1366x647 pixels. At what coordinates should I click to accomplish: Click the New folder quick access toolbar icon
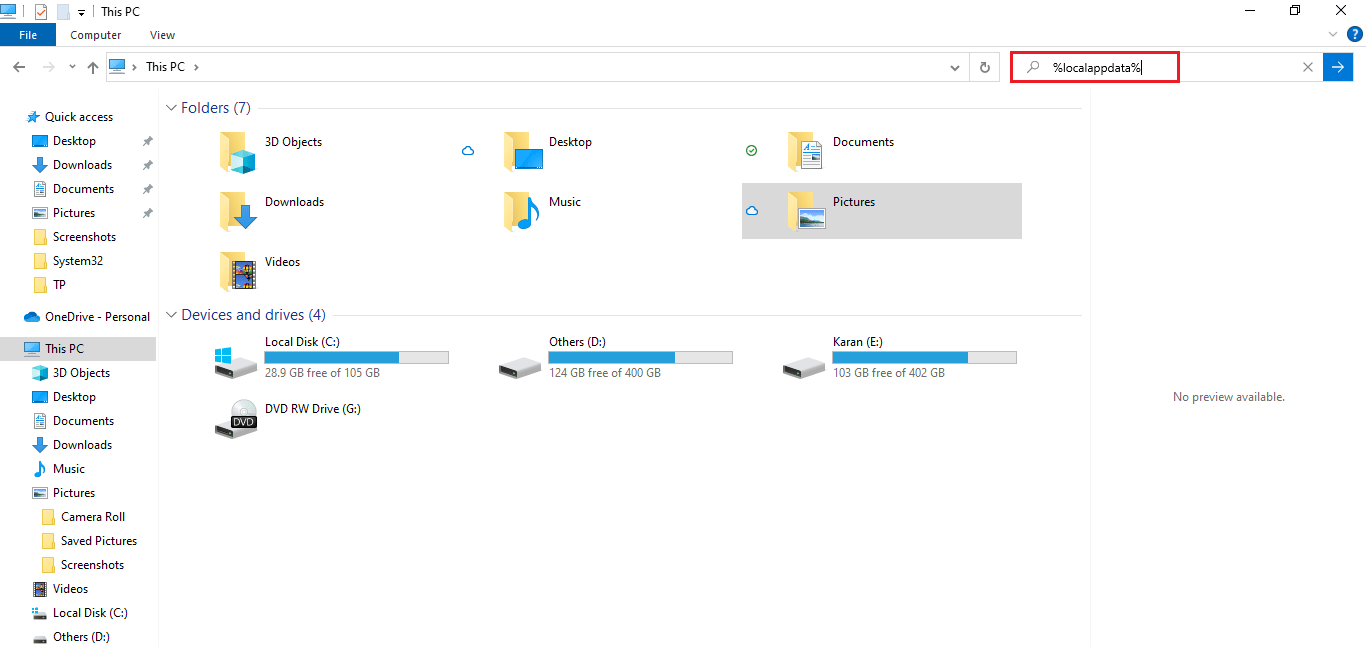coord(63,12)
